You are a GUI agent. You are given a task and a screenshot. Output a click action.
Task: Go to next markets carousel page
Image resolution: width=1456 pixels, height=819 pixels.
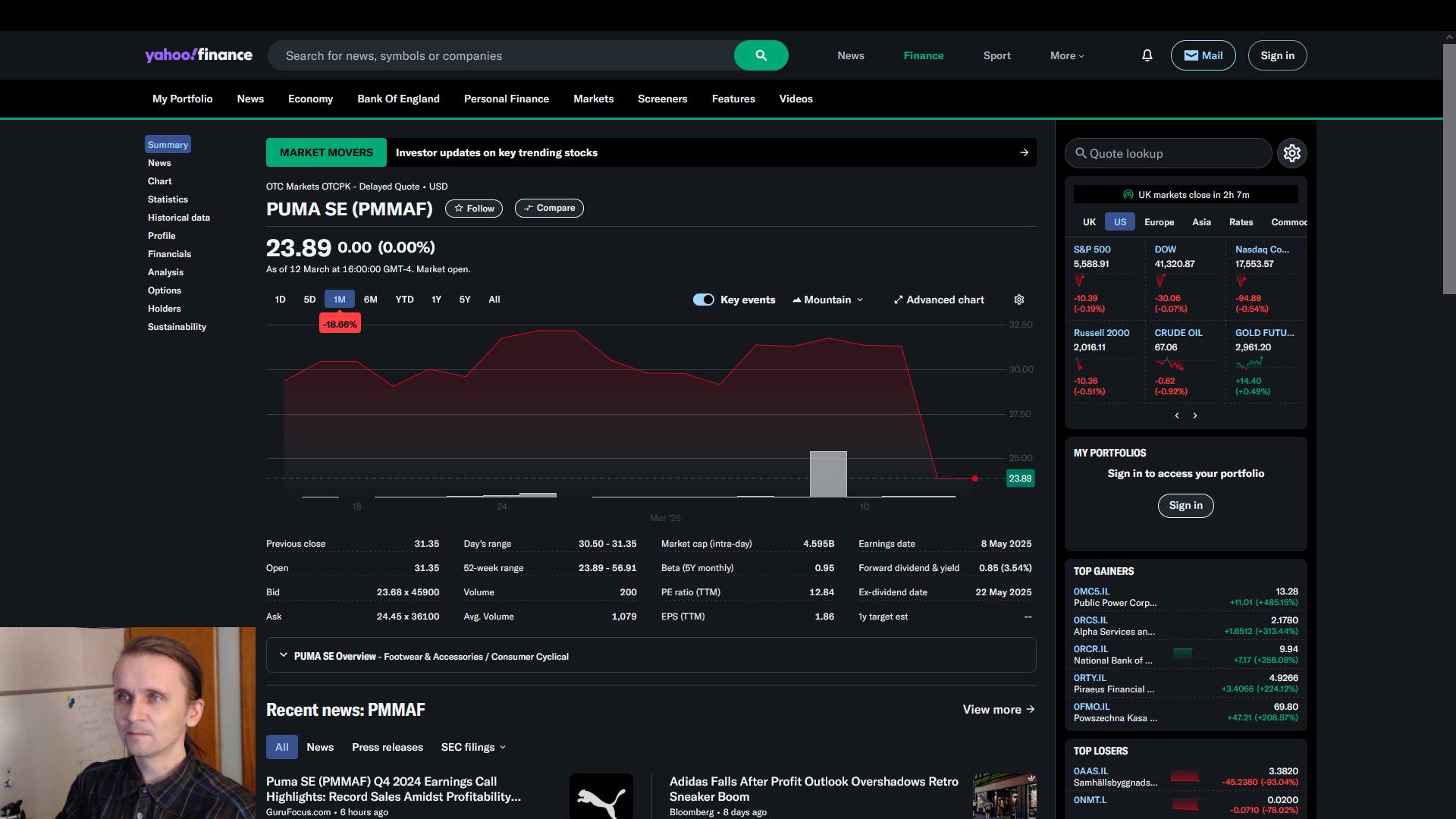point(1195,416)
